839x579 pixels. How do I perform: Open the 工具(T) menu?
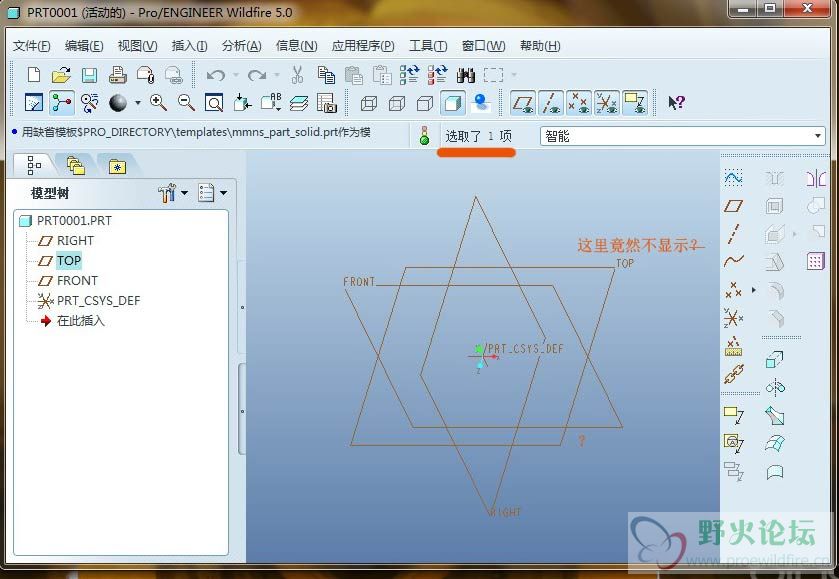tap(428, 46)
